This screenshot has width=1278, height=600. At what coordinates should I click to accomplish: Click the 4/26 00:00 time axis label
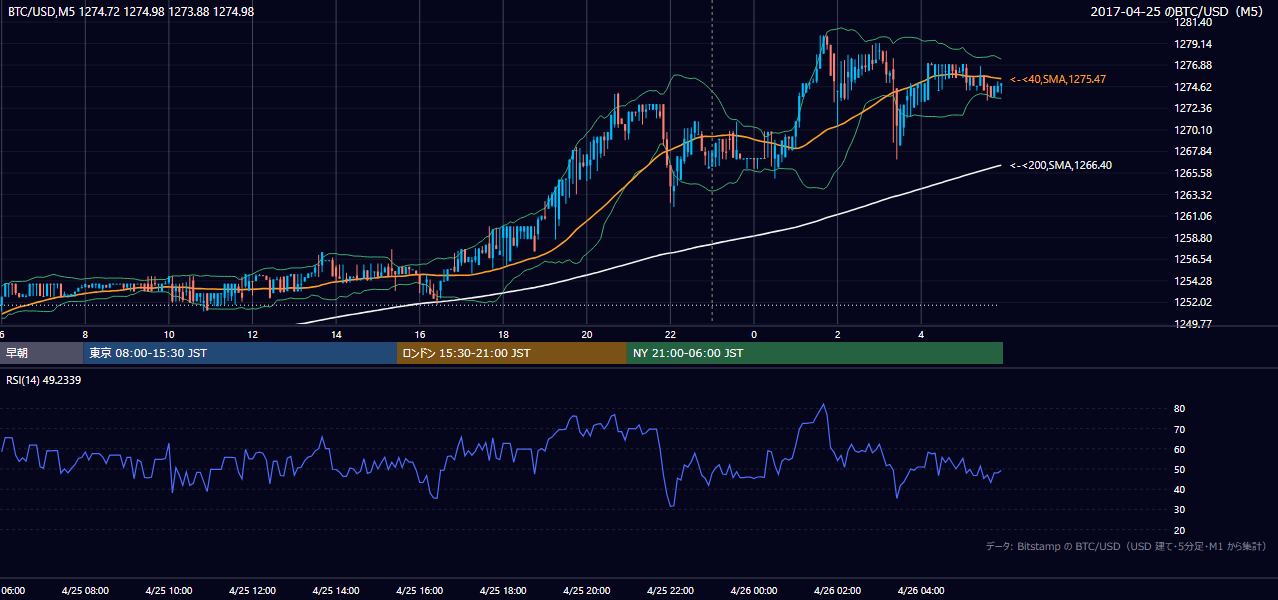[x=754, y=590]
